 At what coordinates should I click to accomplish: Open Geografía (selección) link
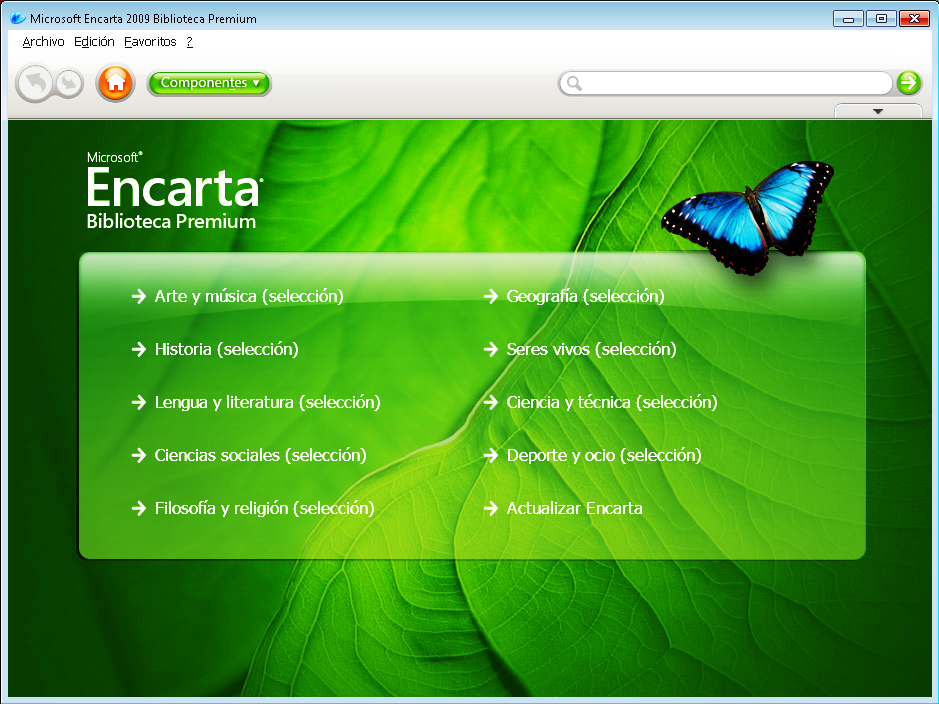click(586, 296)
